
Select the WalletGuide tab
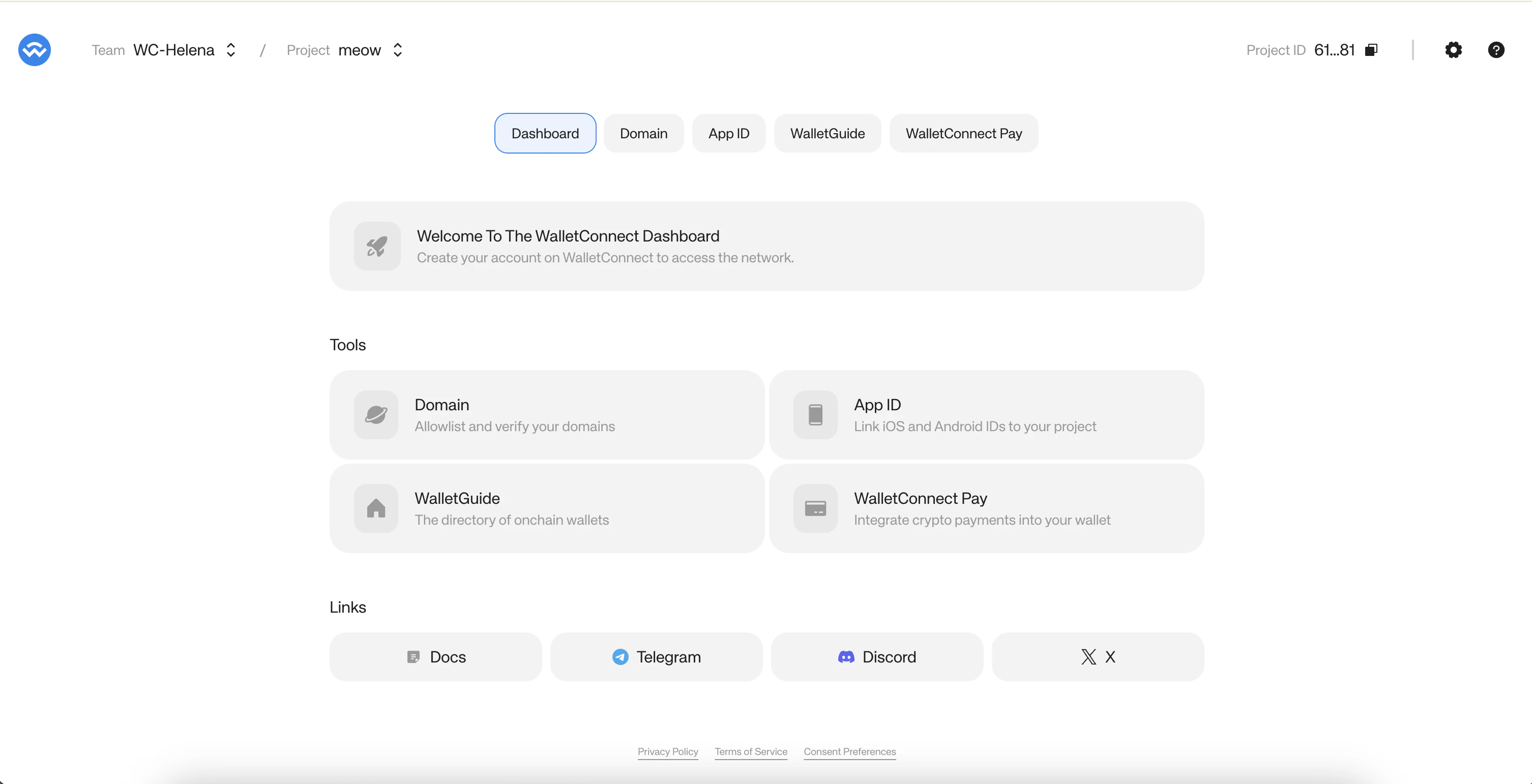(x=827, y=133)
